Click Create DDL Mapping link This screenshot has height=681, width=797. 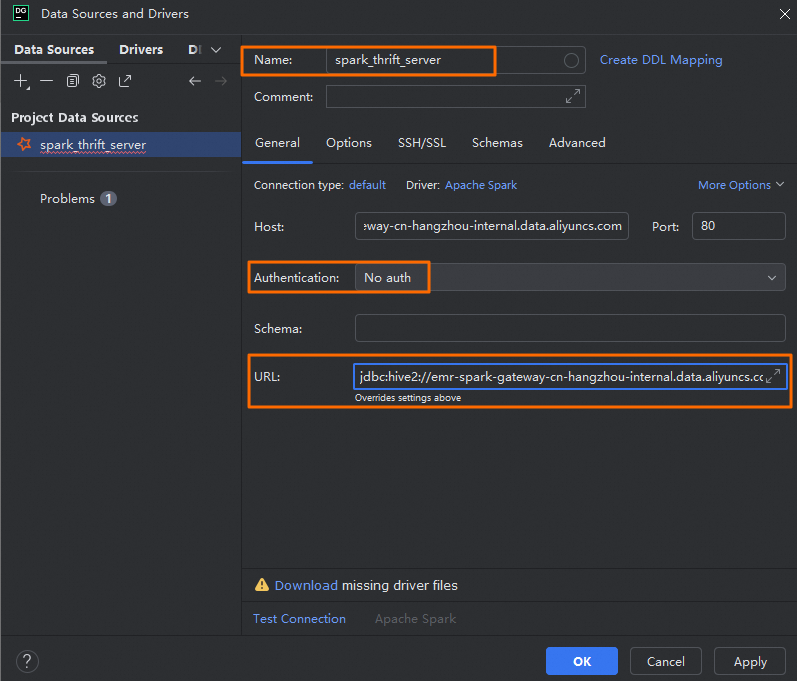click(661, 60)
